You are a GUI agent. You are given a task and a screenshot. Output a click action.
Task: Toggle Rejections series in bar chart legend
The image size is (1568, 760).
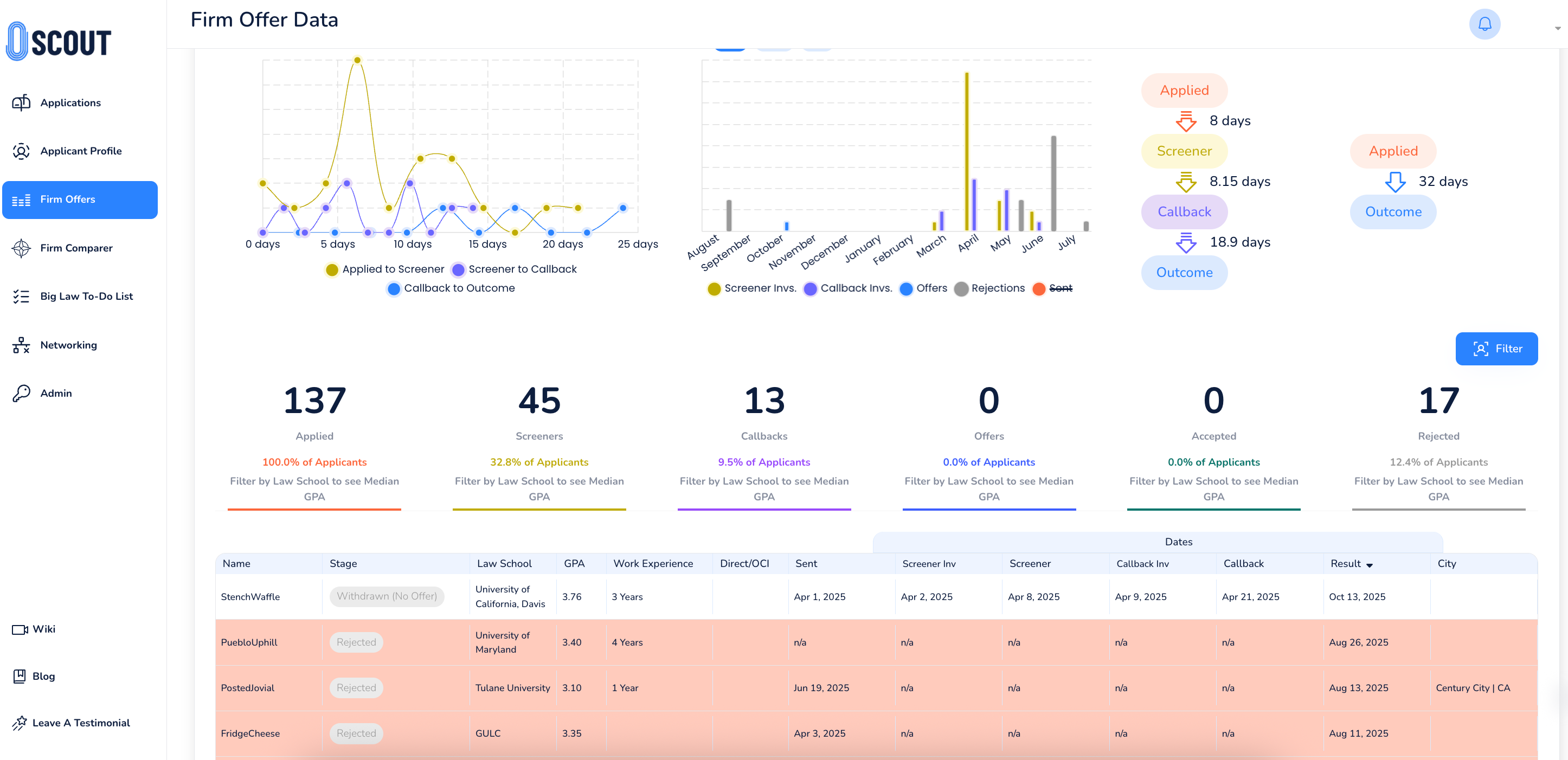tap(997, 288)
